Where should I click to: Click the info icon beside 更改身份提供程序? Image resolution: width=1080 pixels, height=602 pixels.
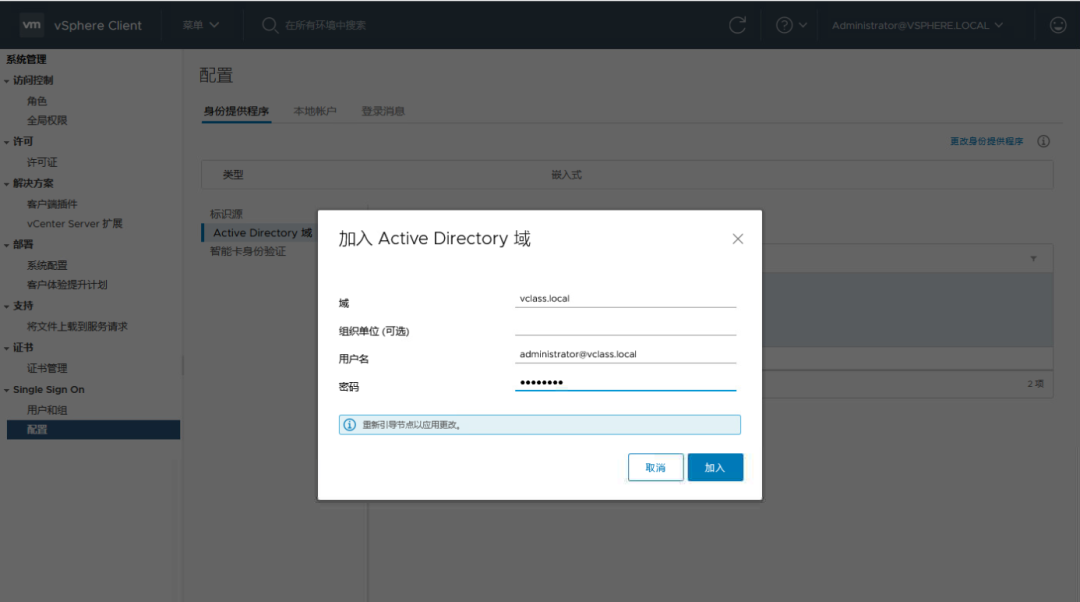pos(1043,142)
